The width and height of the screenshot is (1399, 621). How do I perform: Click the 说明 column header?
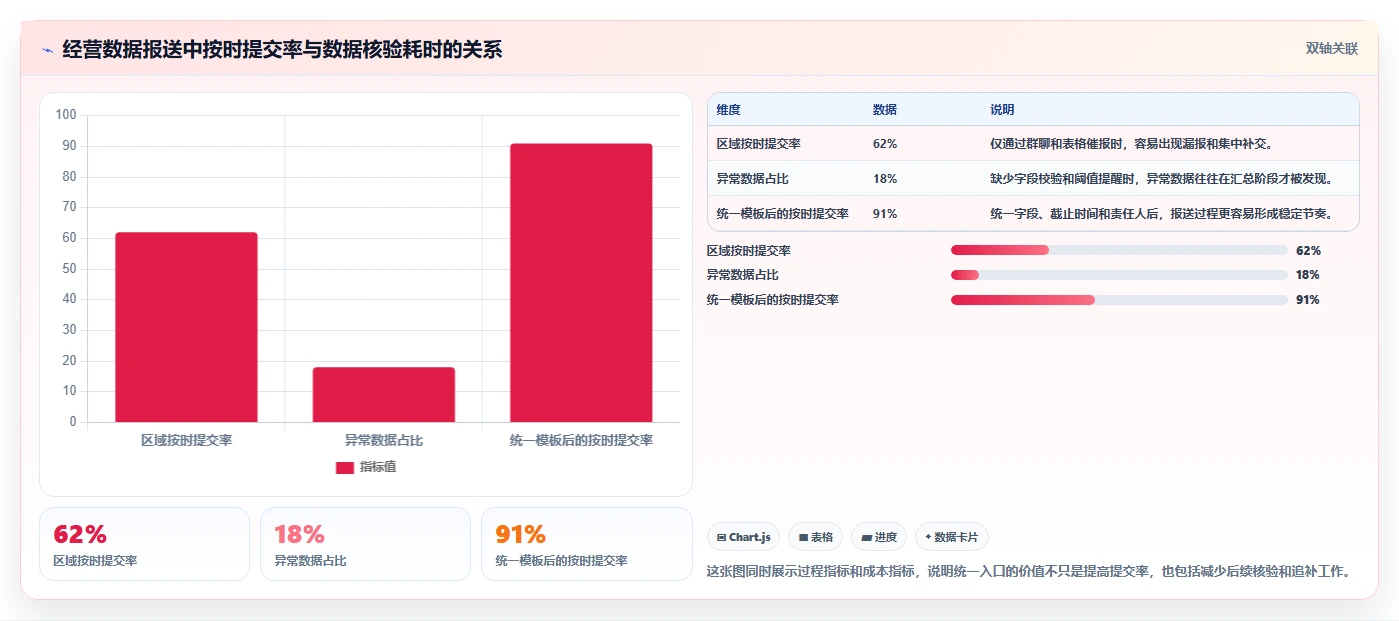(x=1002, y=110)
